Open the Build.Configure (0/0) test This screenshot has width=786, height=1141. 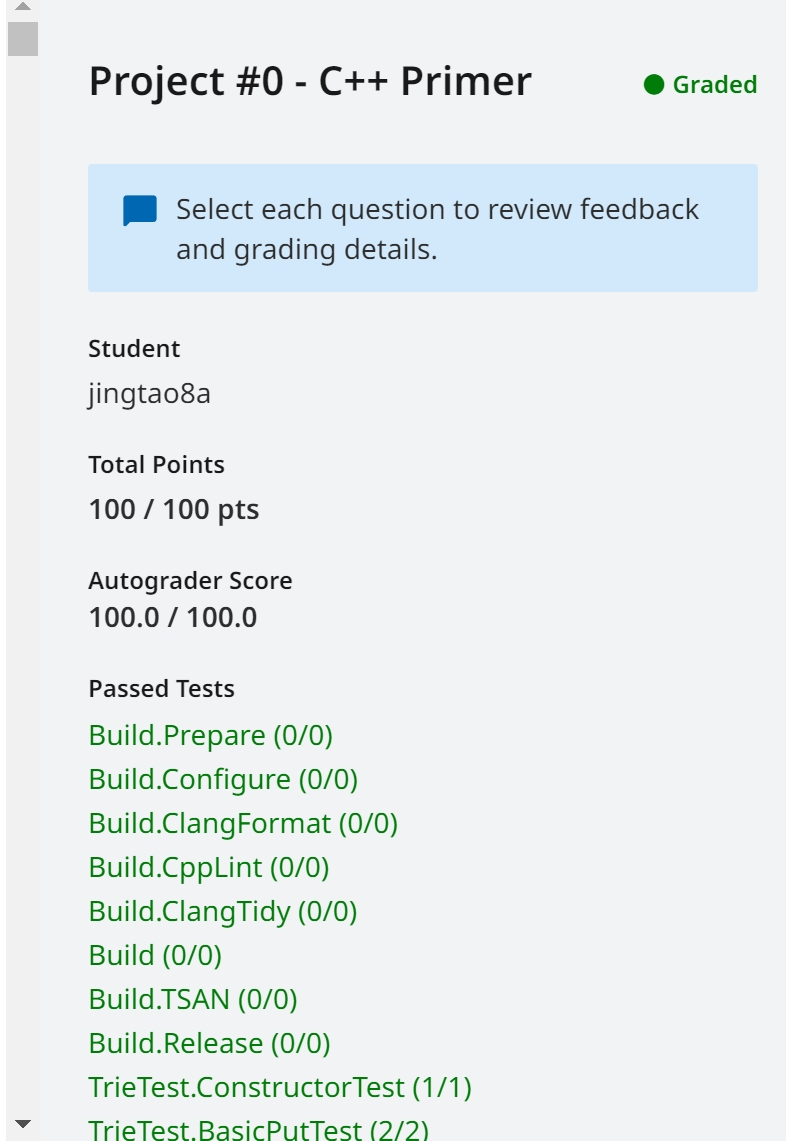point(223,779)
